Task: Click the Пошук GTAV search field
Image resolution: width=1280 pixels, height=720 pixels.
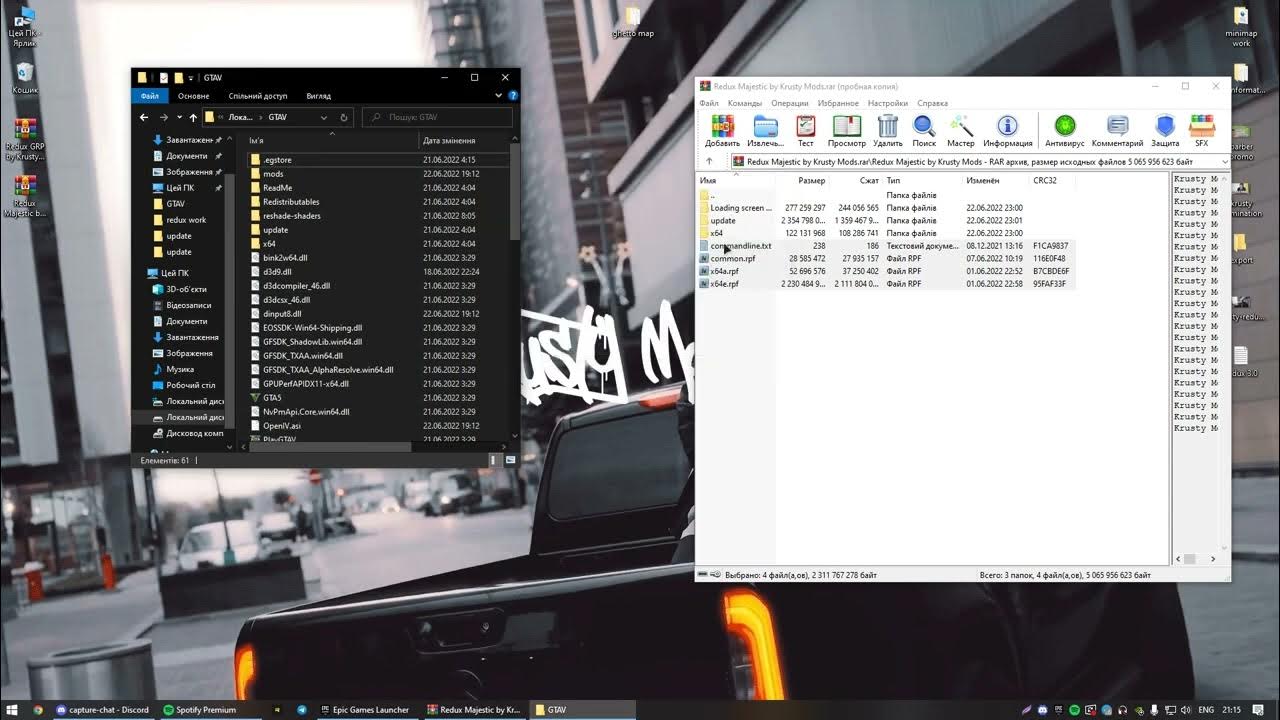Action: coord(439,117)
